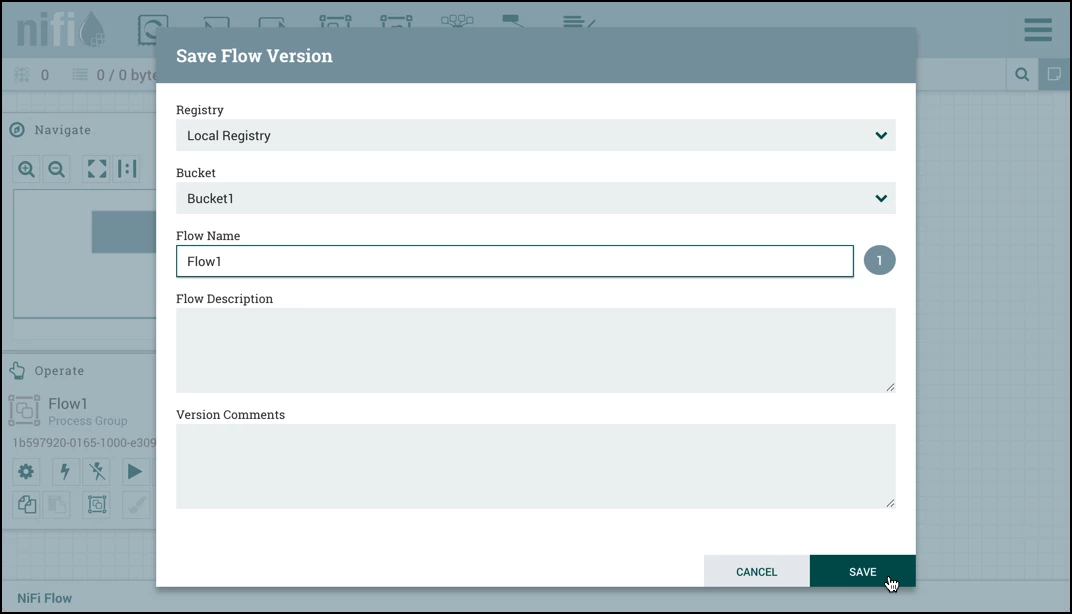Click the actual size icon in Navigate
1072x614 pixels.
point(127,169)
